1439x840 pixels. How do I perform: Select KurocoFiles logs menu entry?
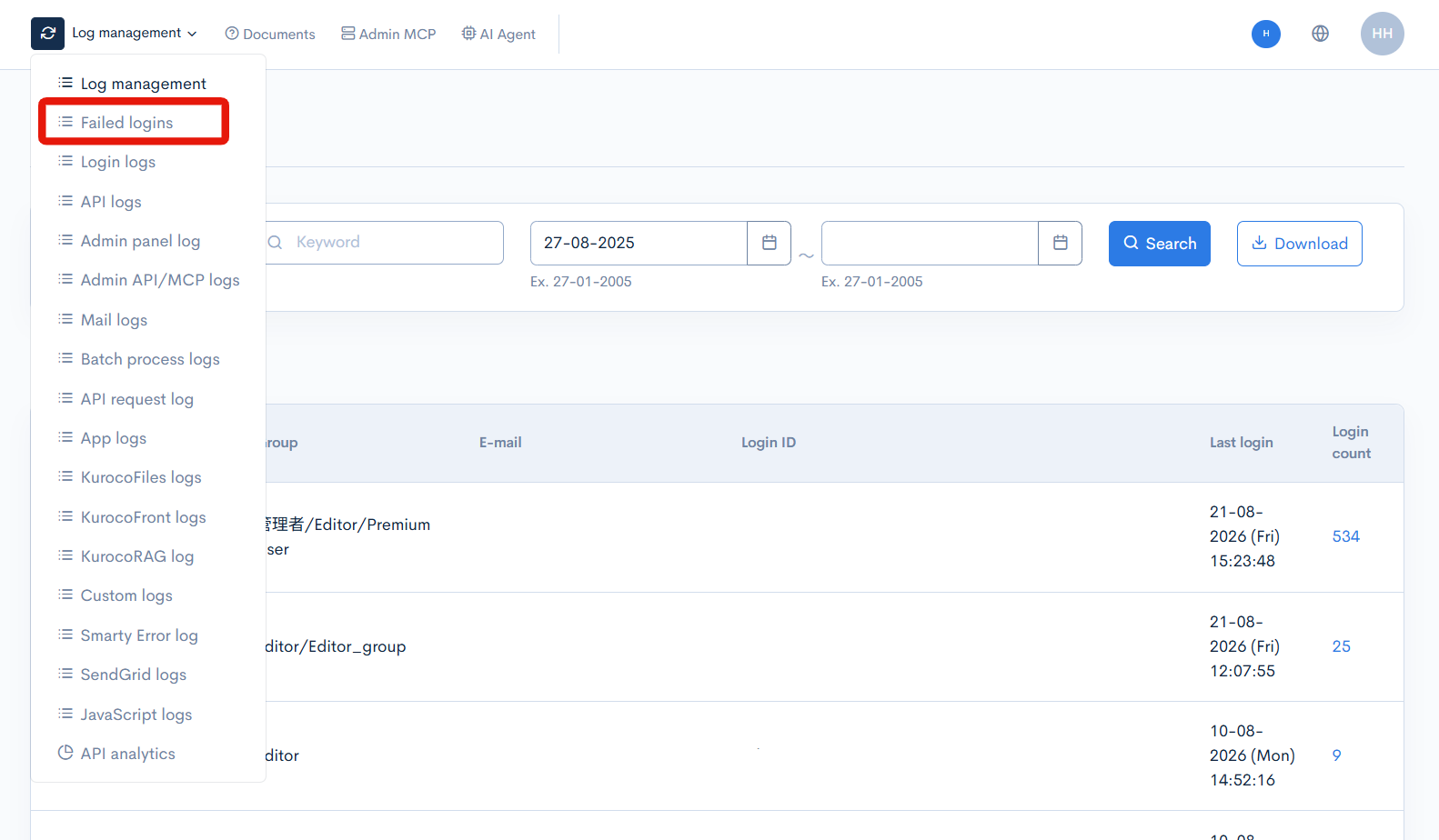[130, 477]
